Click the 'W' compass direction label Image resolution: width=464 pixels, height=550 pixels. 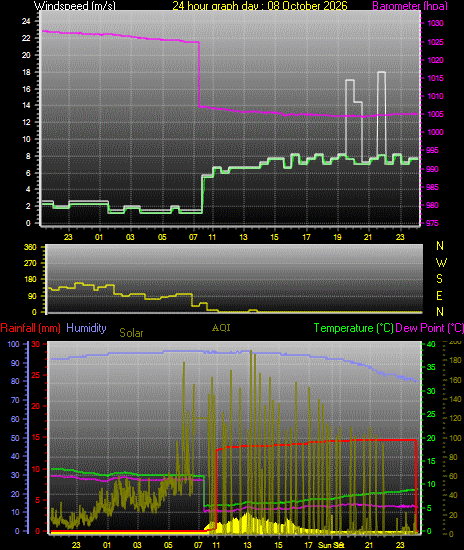(441, 262)
